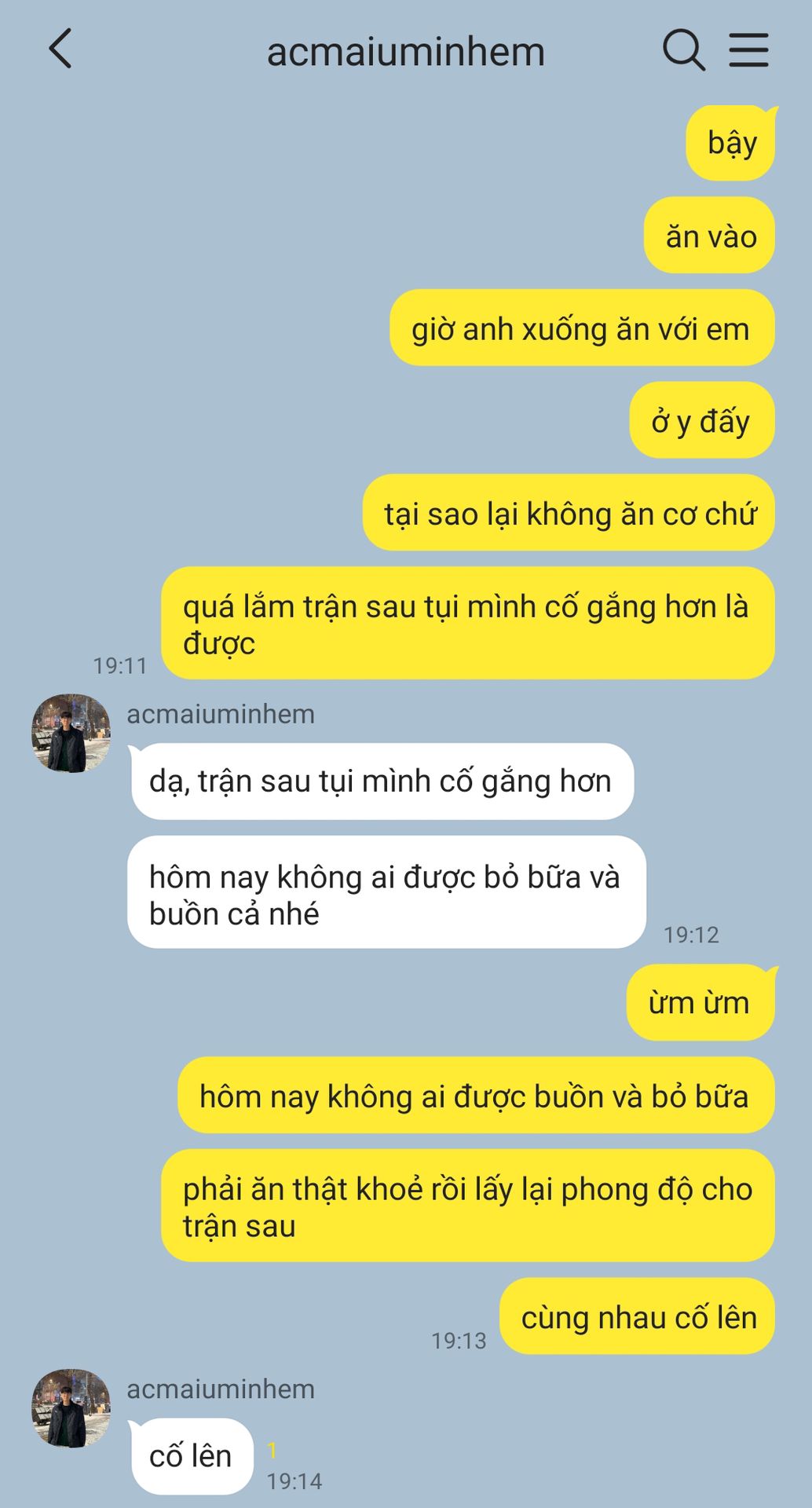Select white bubble 'hôm nay không ai được bỏ bữa'
The height and width of the screenshot is (1508, 812).
click(386, 892)
